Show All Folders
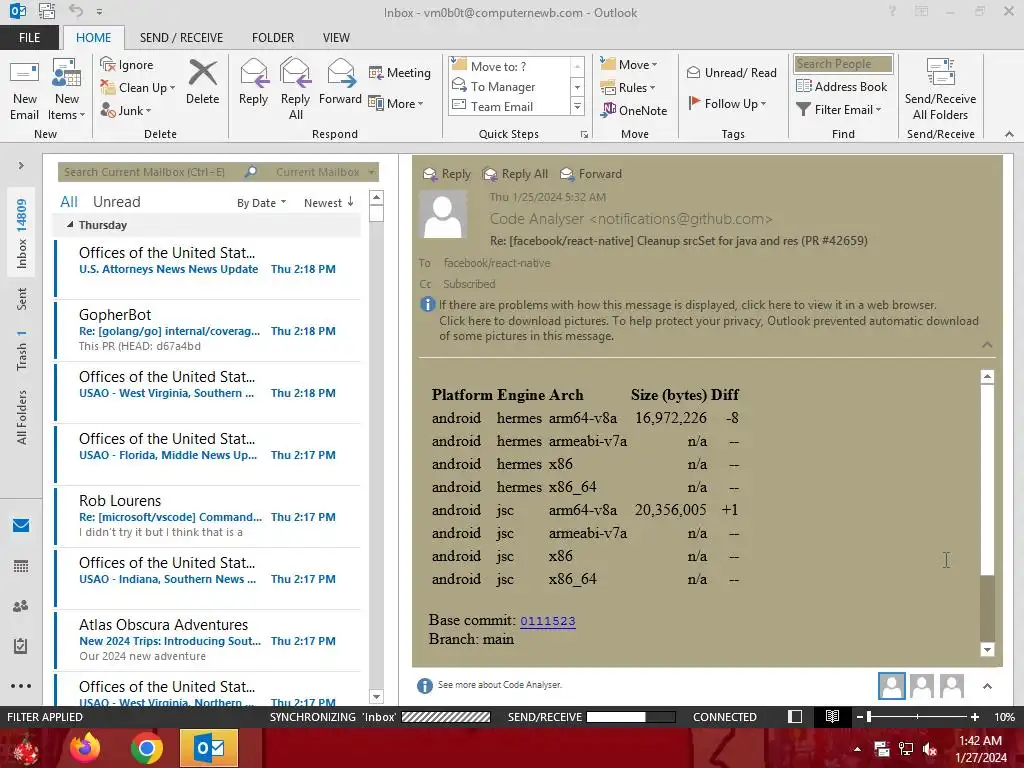 (22, 417)
